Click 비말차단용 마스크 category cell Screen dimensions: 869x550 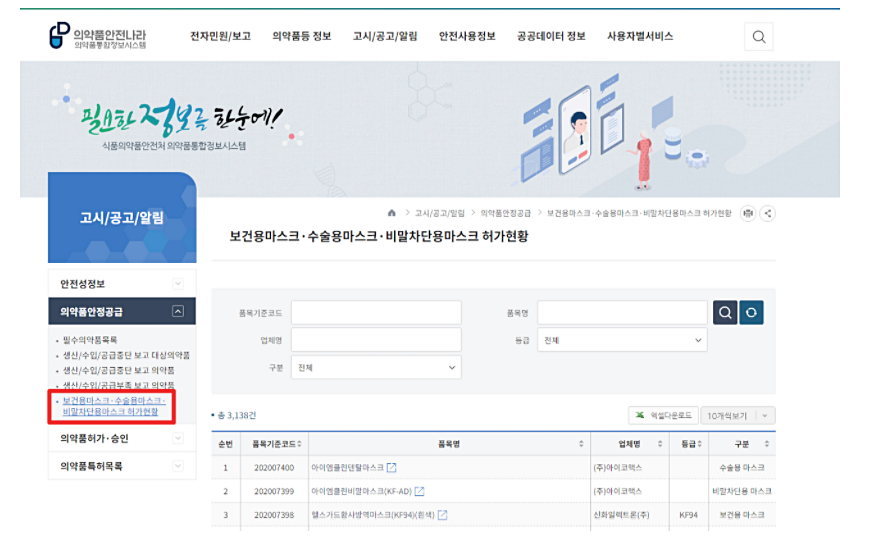(742, 491)
